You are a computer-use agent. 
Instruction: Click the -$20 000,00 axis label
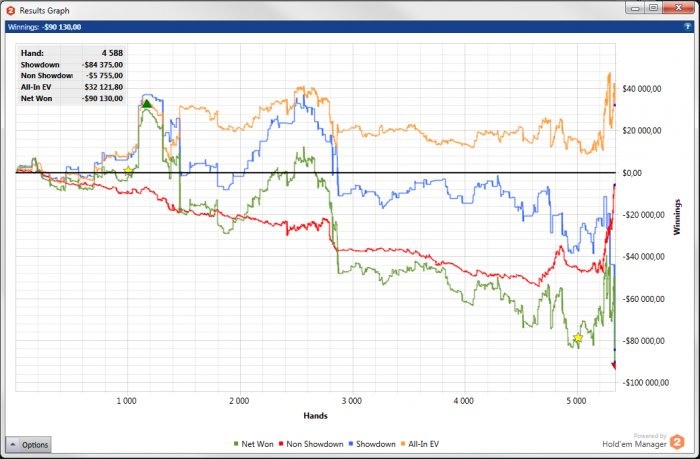tap(643, 215)
